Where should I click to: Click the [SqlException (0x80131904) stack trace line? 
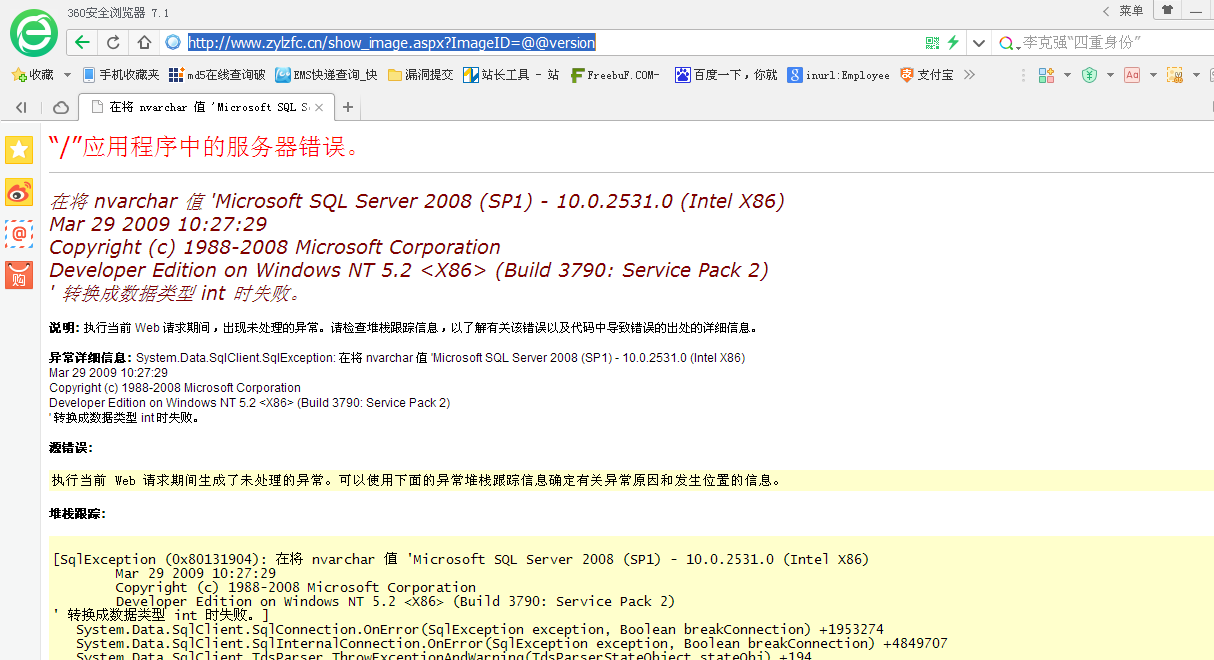coord(461,559)
